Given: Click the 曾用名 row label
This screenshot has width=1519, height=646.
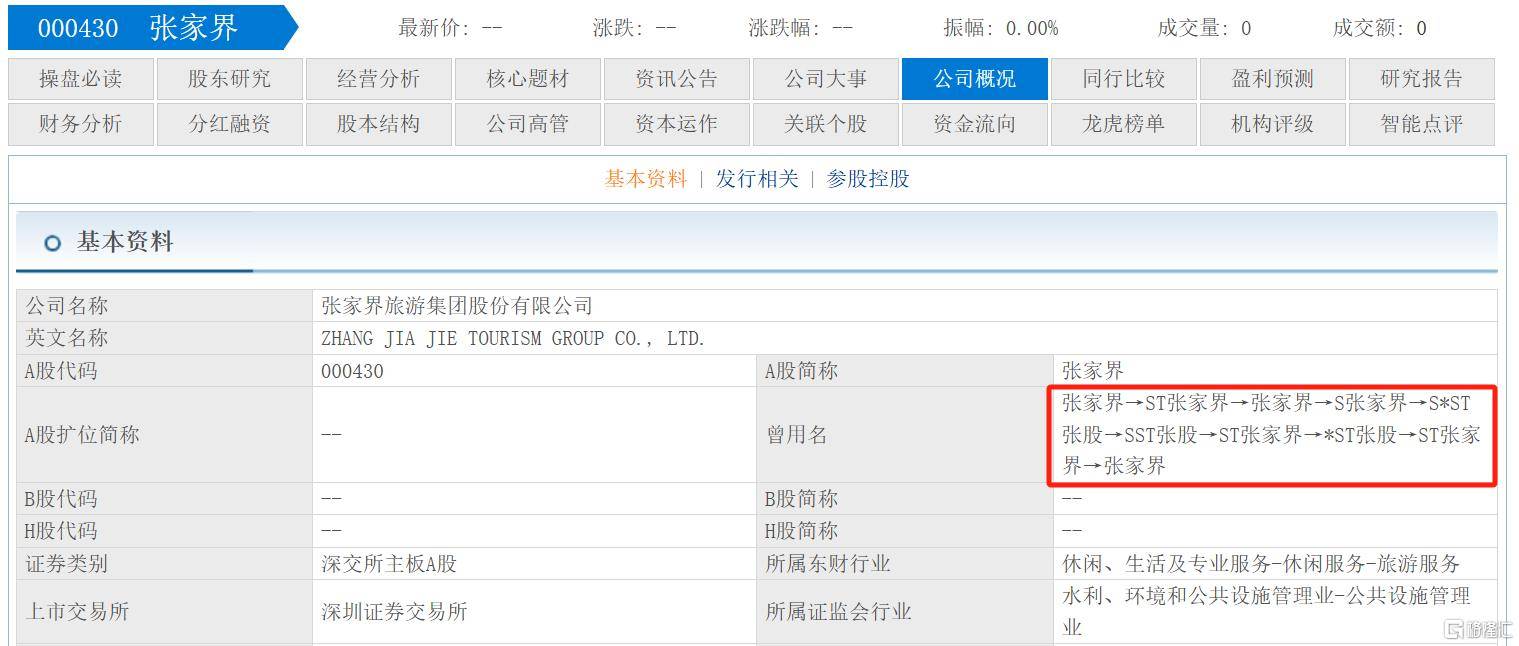Looking at the screenshot, I should click(x=797, y=435).
